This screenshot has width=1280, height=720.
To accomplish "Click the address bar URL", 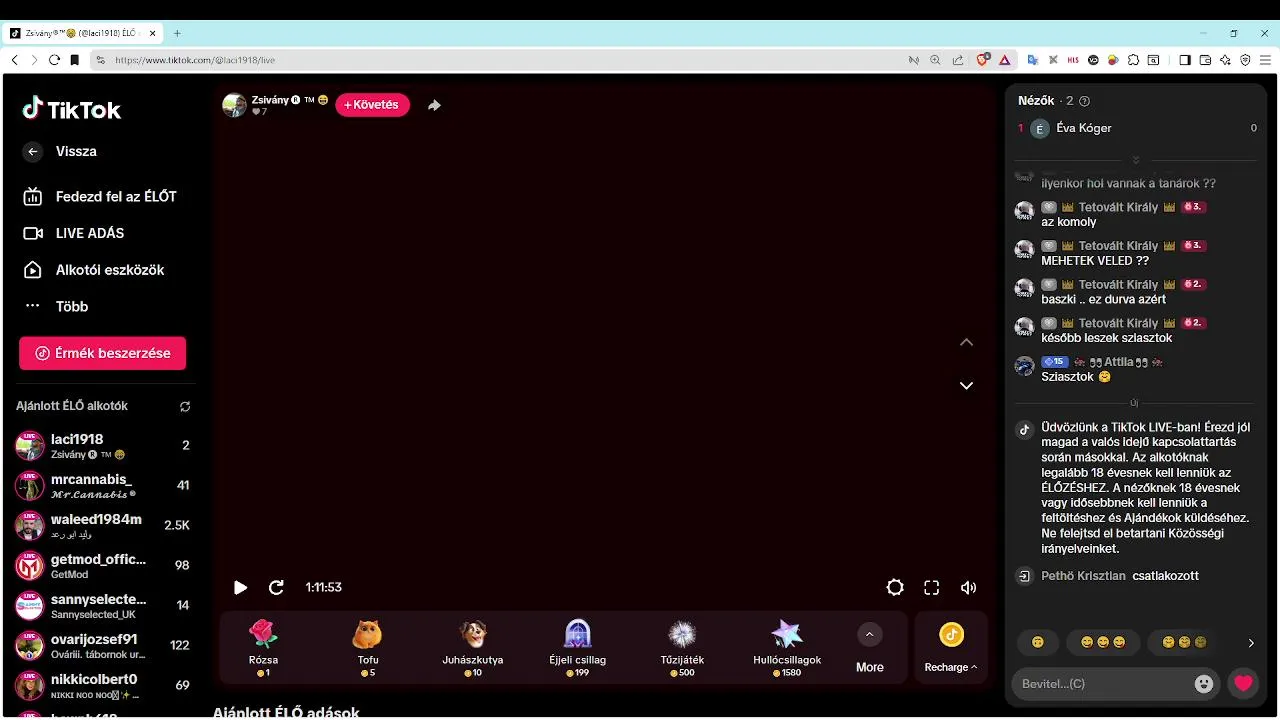I will (x=195, y=60).
